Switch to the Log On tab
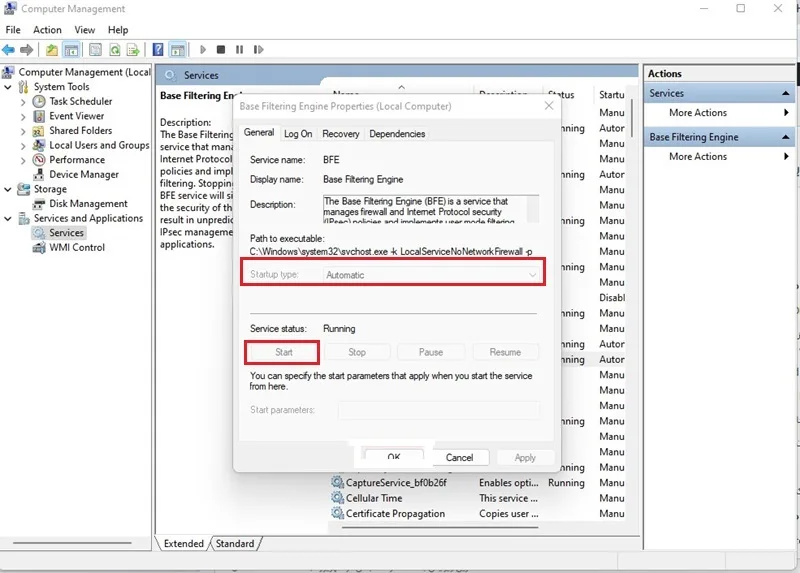This screenshot has height=573, width=800. click(298, 134)
